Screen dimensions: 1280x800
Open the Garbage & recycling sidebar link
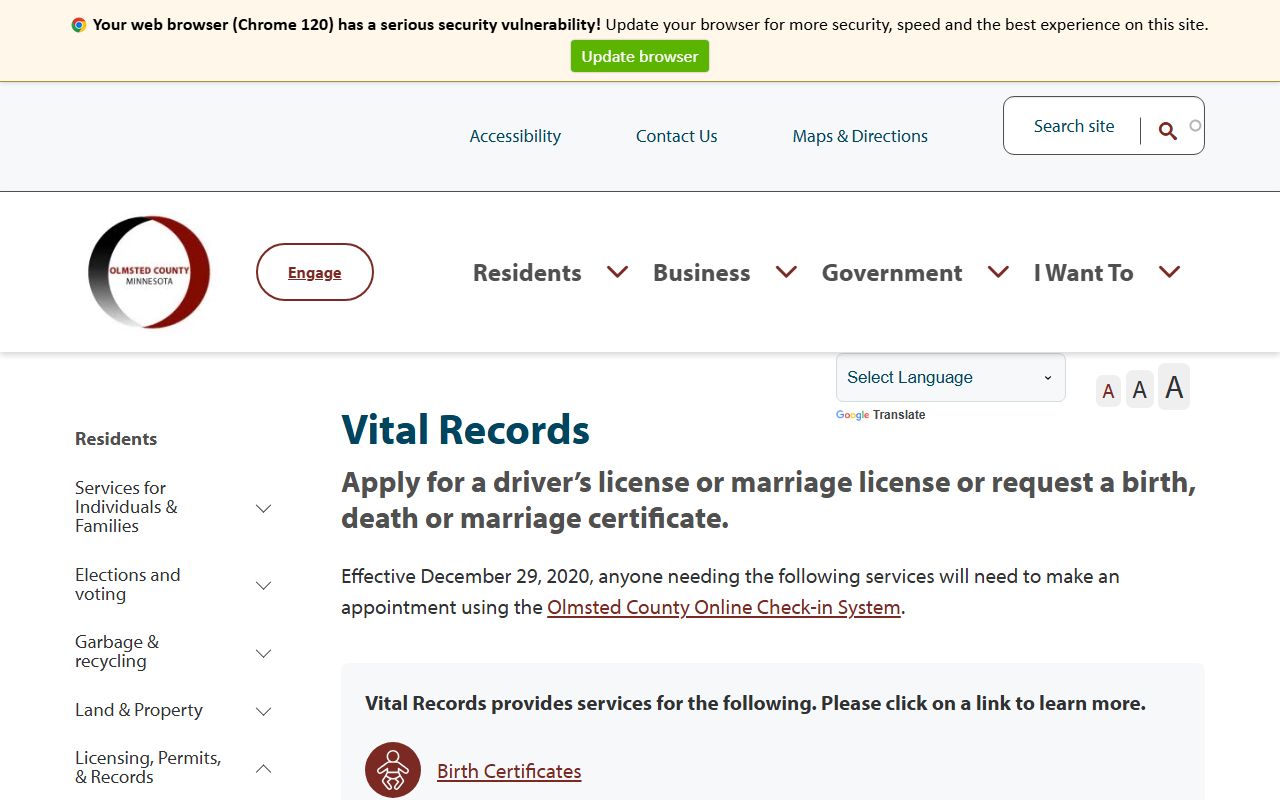[117, 652]
